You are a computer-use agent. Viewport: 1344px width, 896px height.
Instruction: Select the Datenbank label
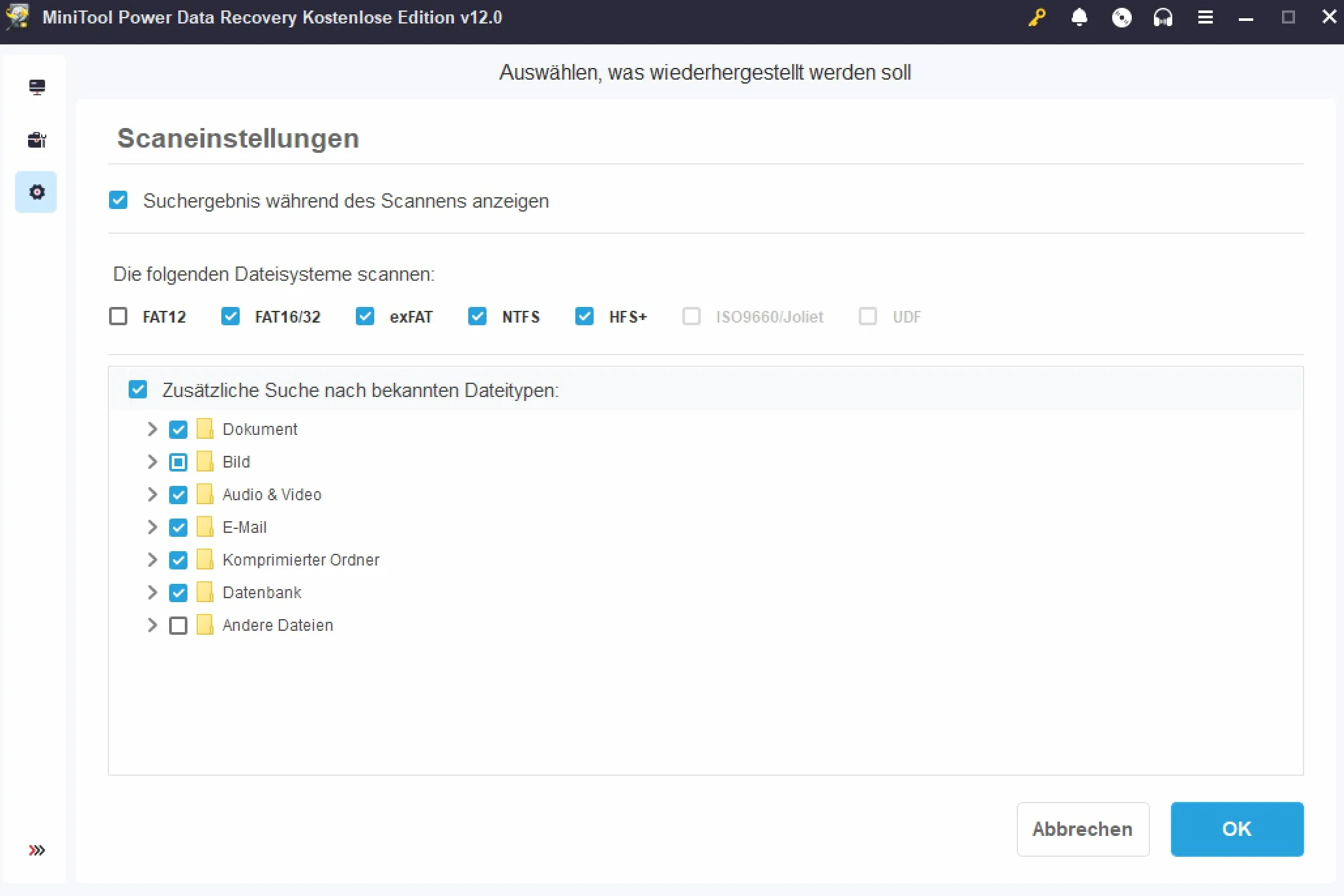coord(262,592)
